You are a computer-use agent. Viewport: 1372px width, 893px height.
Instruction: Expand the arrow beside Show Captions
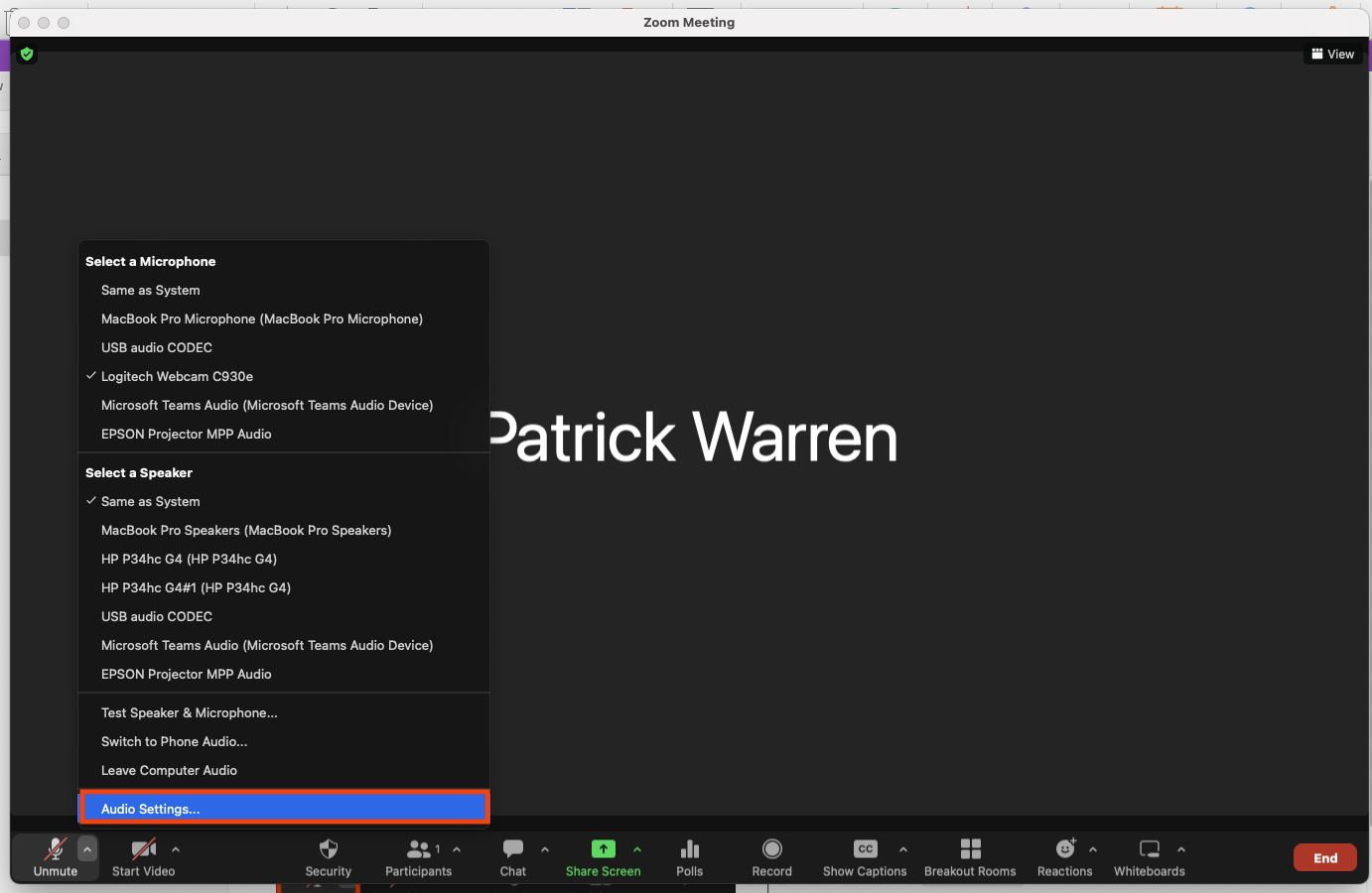point(903,849)
